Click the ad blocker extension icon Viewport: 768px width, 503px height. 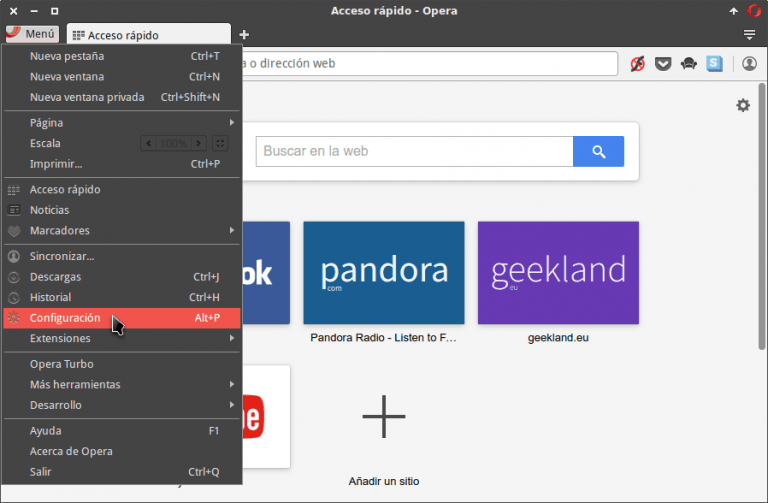click(x=638, y=64)
